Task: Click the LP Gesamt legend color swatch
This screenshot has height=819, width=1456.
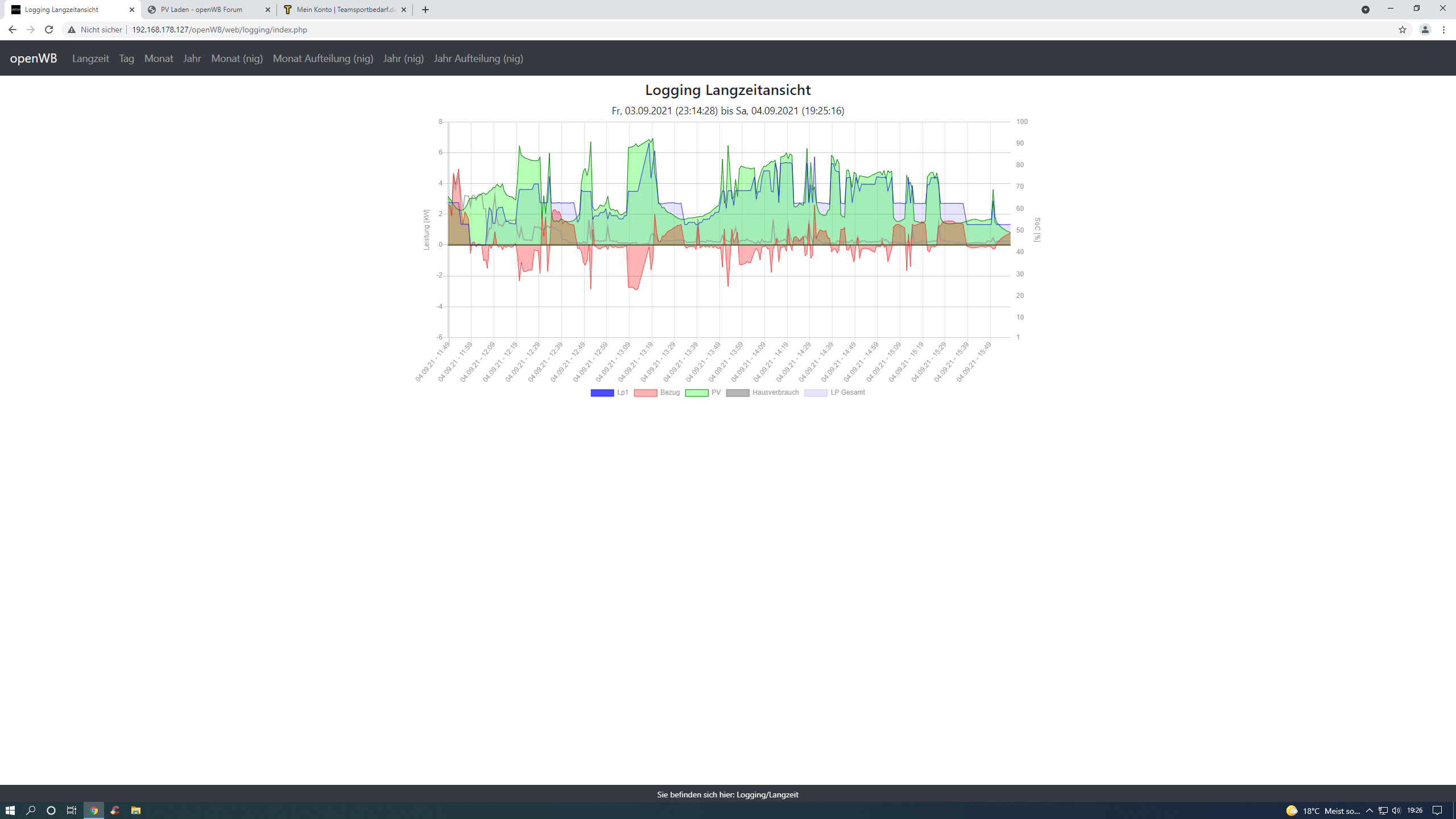Action: click(x=816, y=393)
